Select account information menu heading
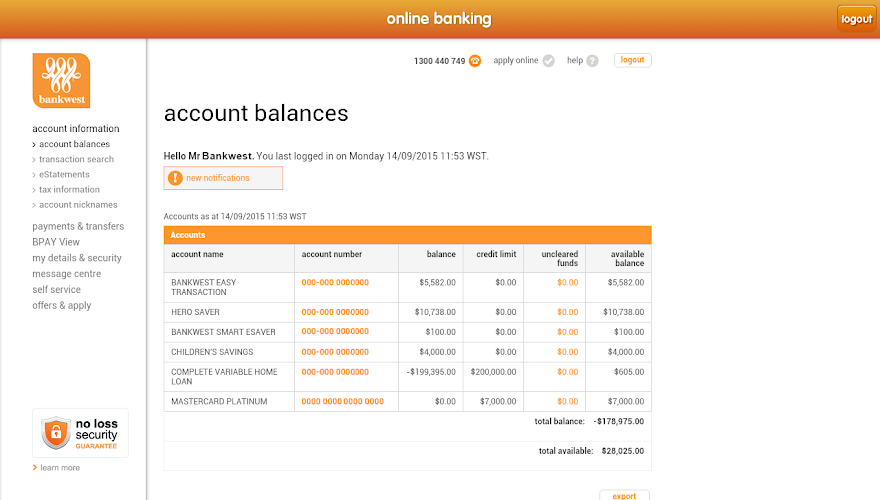Image resolution: width=880 pixels, height=500 pixels. 76,129
